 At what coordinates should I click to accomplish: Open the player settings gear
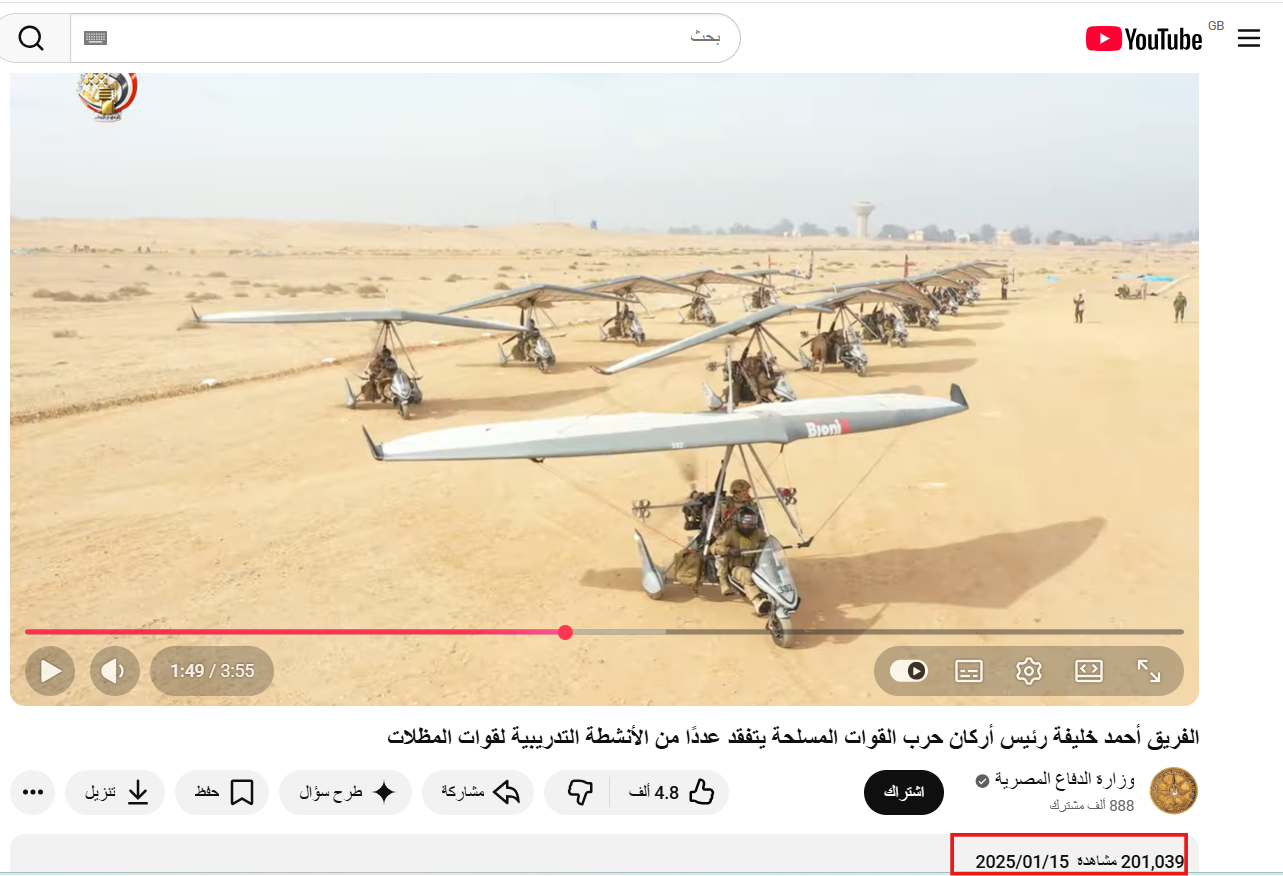click(x=1029, y=671)
